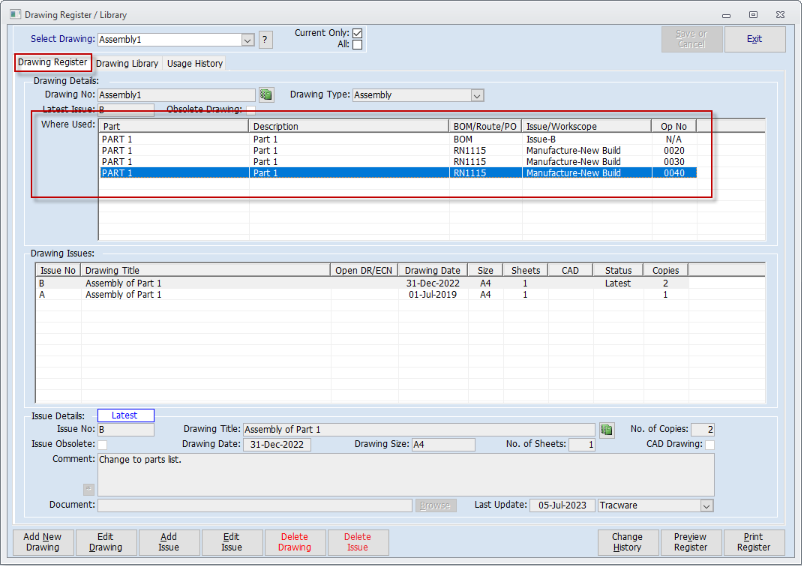
Task: Tick the All checkbox
Action: 357,45
